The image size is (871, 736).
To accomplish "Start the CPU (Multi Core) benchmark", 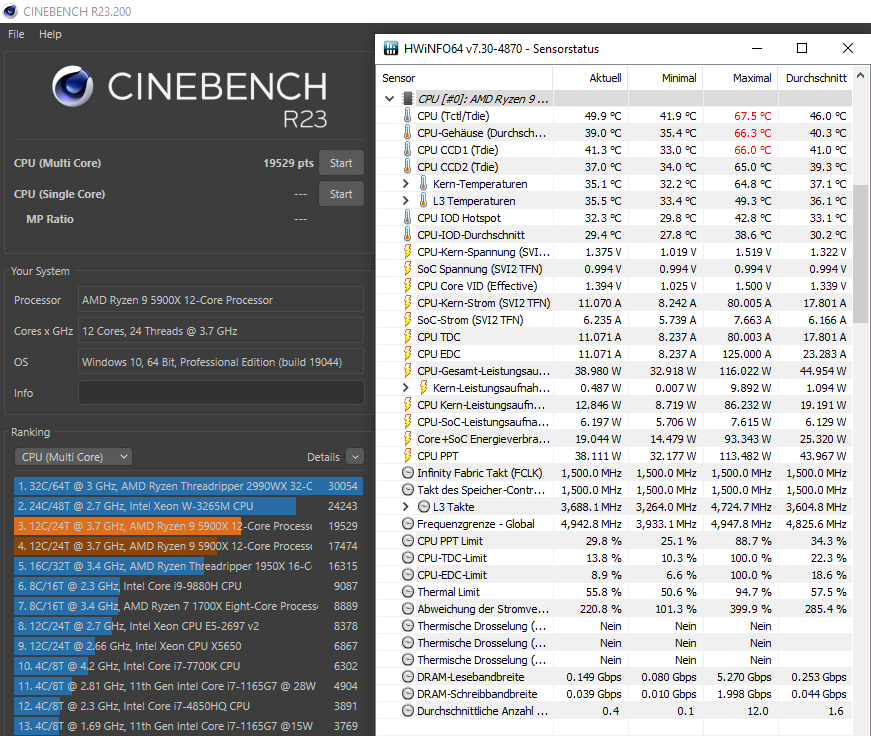I will 341,163.
